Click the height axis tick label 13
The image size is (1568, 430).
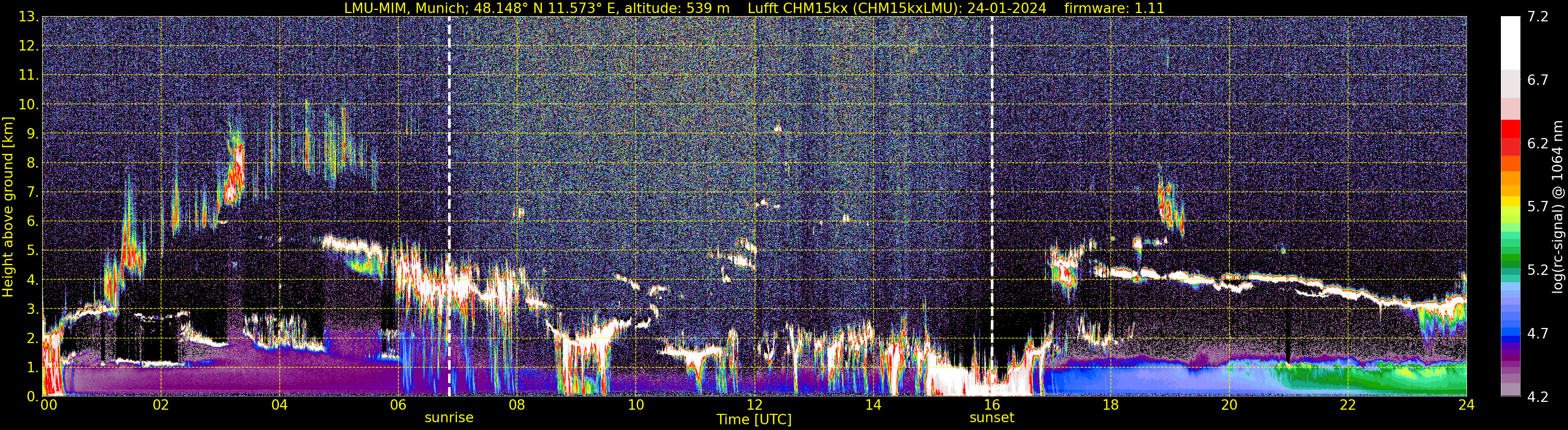click(x=29, y=17)
